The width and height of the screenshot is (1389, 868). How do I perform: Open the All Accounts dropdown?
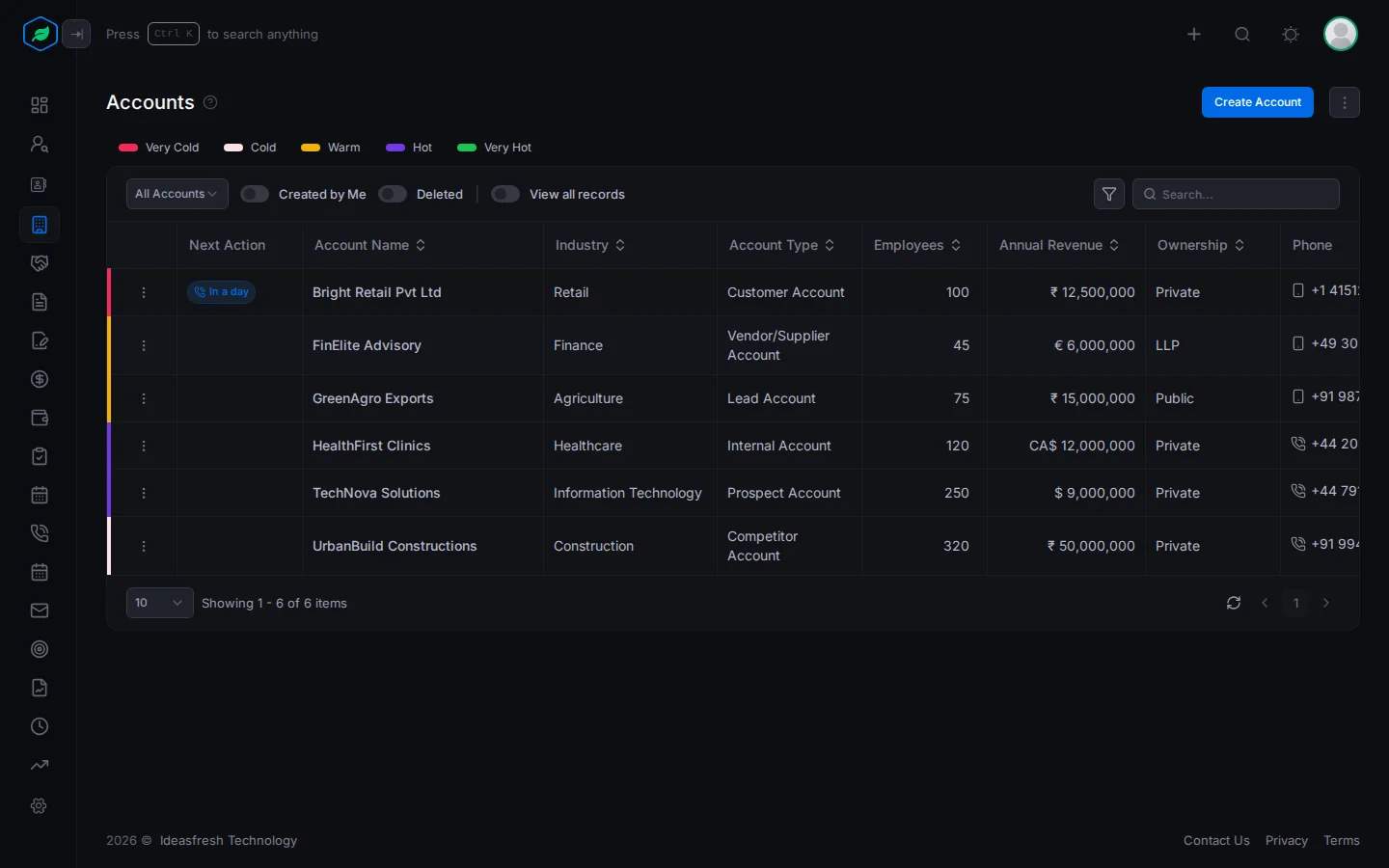[177, 194]
